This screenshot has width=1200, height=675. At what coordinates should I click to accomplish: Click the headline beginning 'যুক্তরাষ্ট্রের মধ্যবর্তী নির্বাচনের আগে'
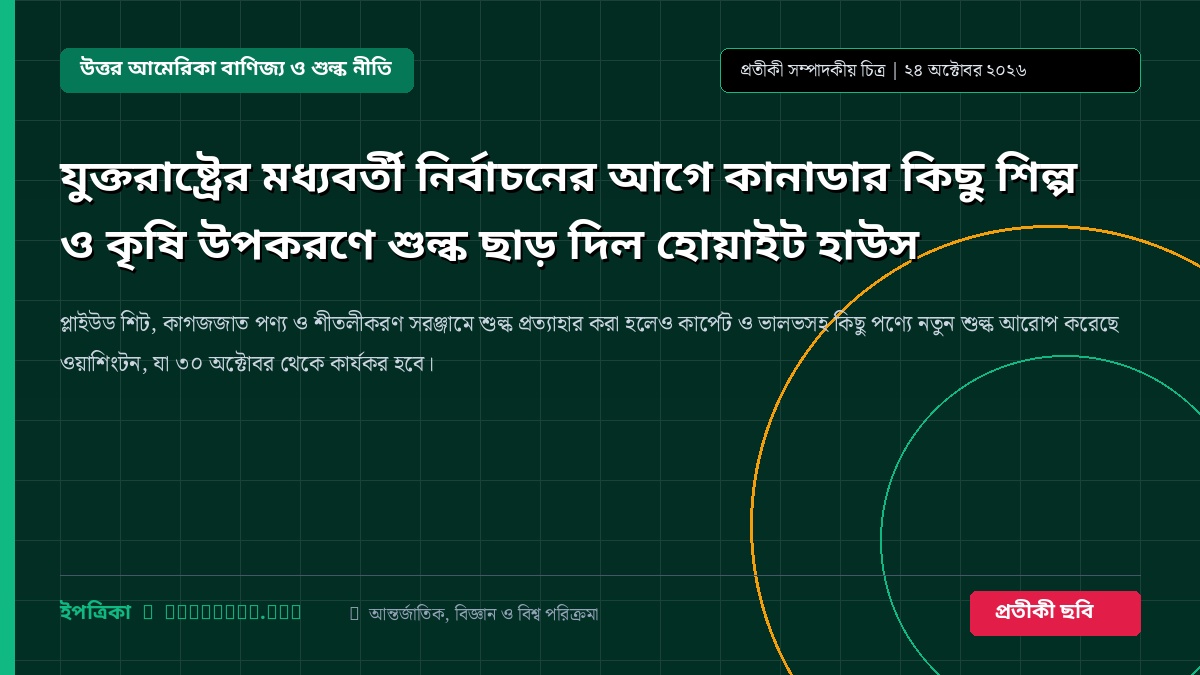tap(567, 210)
